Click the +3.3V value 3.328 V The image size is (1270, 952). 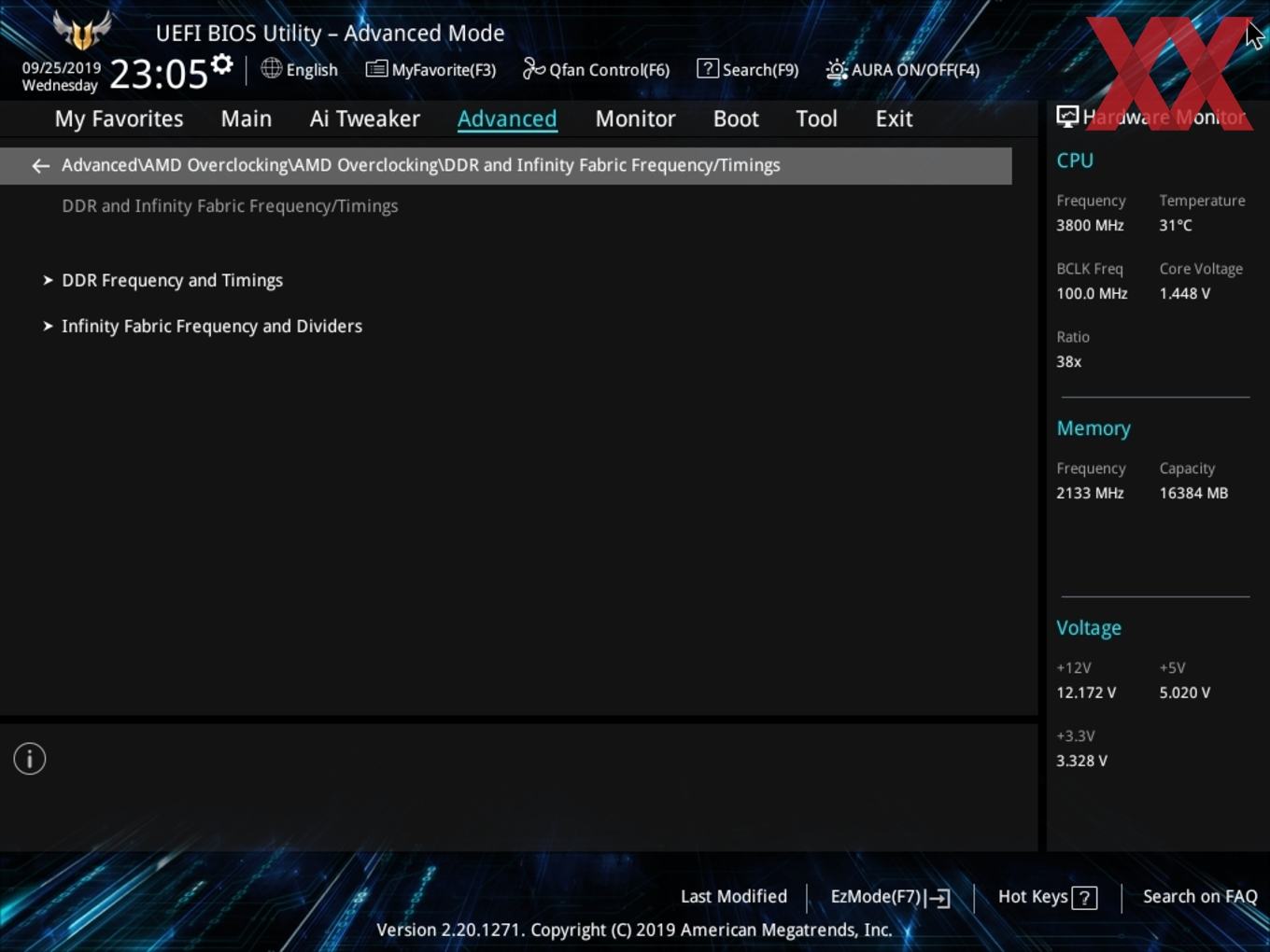click(x=1081, y=761)
